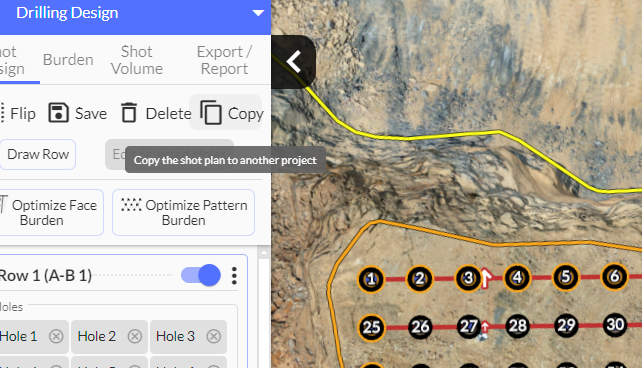
Task: Remove Hole 3 using its X icon
Action: [213, 336]
